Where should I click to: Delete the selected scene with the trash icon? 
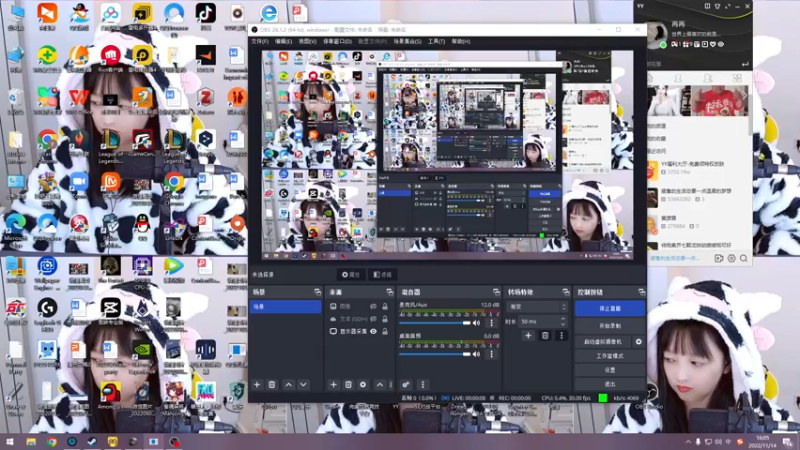(272, 385)
